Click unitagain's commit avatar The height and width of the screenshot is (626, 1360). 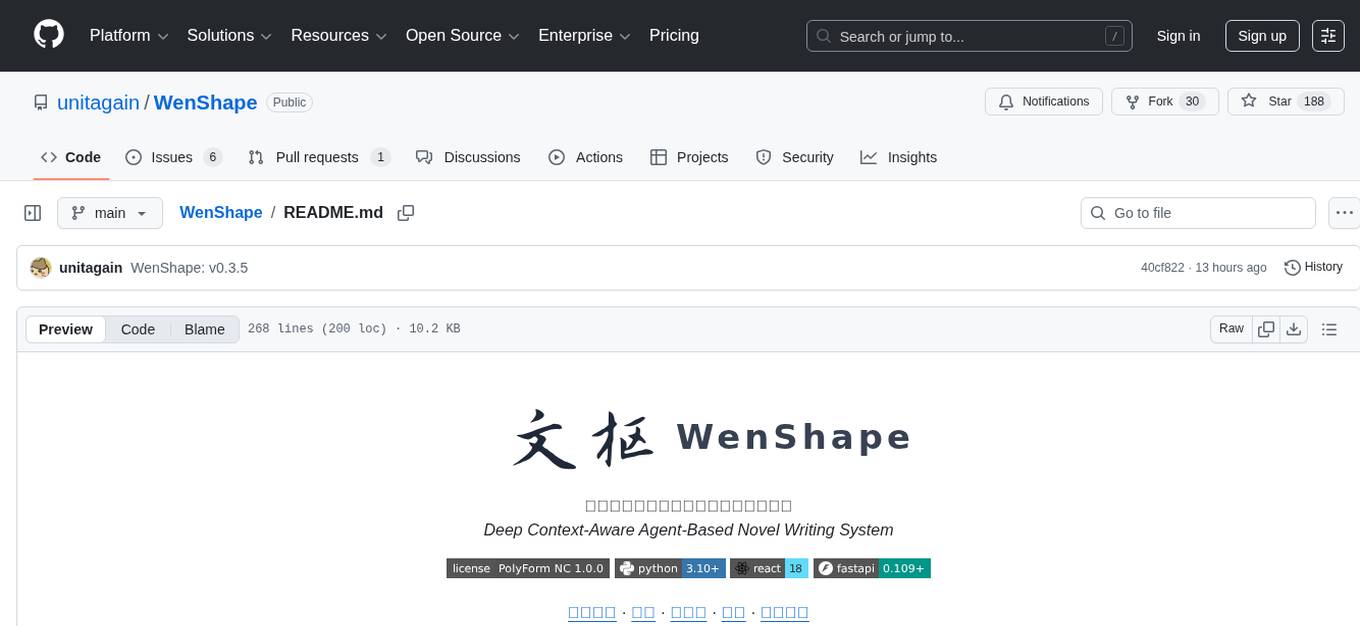coord(40,267)
